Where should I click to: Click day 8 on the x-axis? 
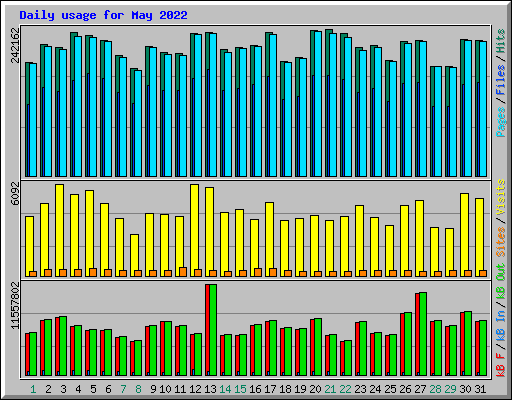point(138,389)
